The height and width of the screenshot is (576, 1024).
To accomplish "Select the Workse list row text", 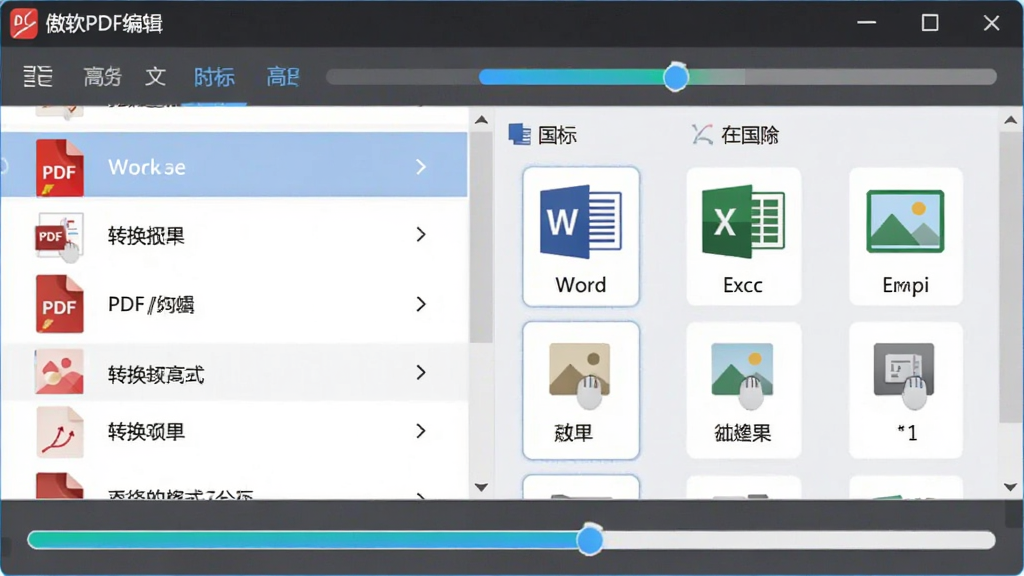I will coord(146,167).
